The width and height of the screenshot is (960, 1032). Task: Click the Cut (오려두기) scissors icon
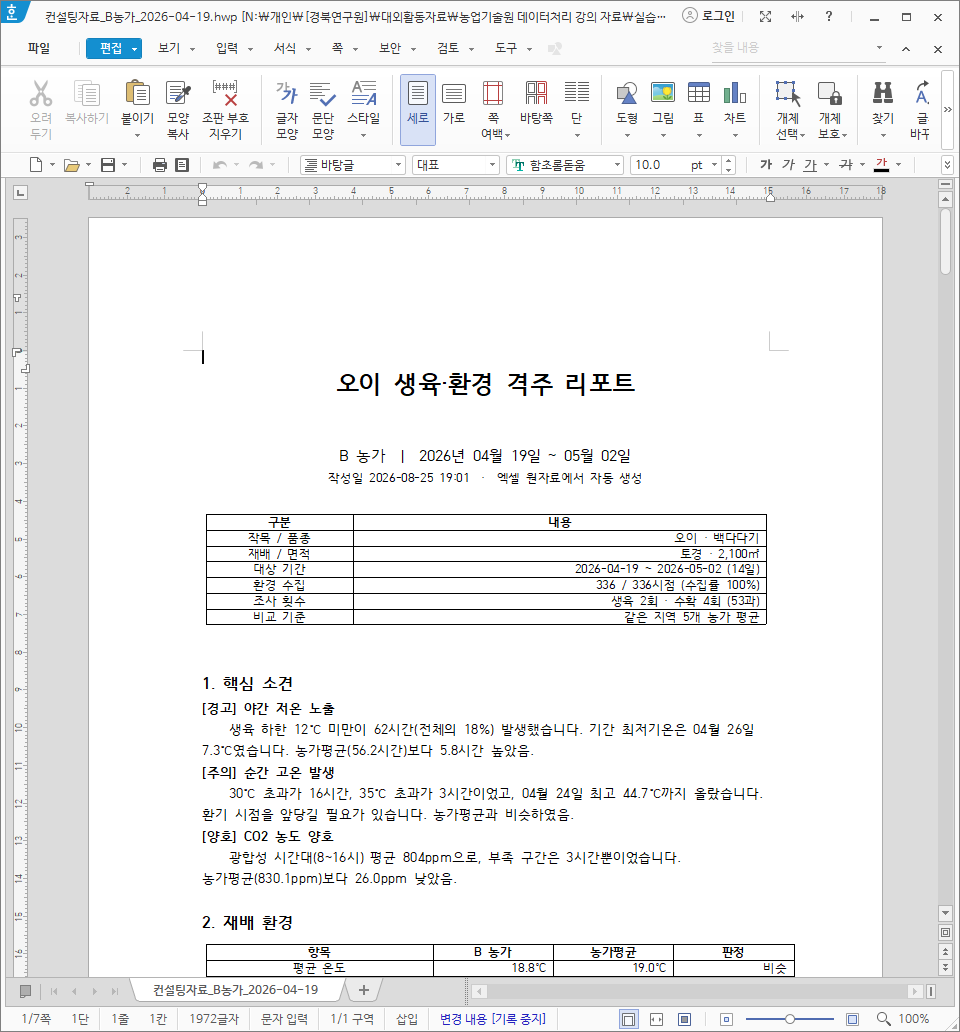coord(41,94)
